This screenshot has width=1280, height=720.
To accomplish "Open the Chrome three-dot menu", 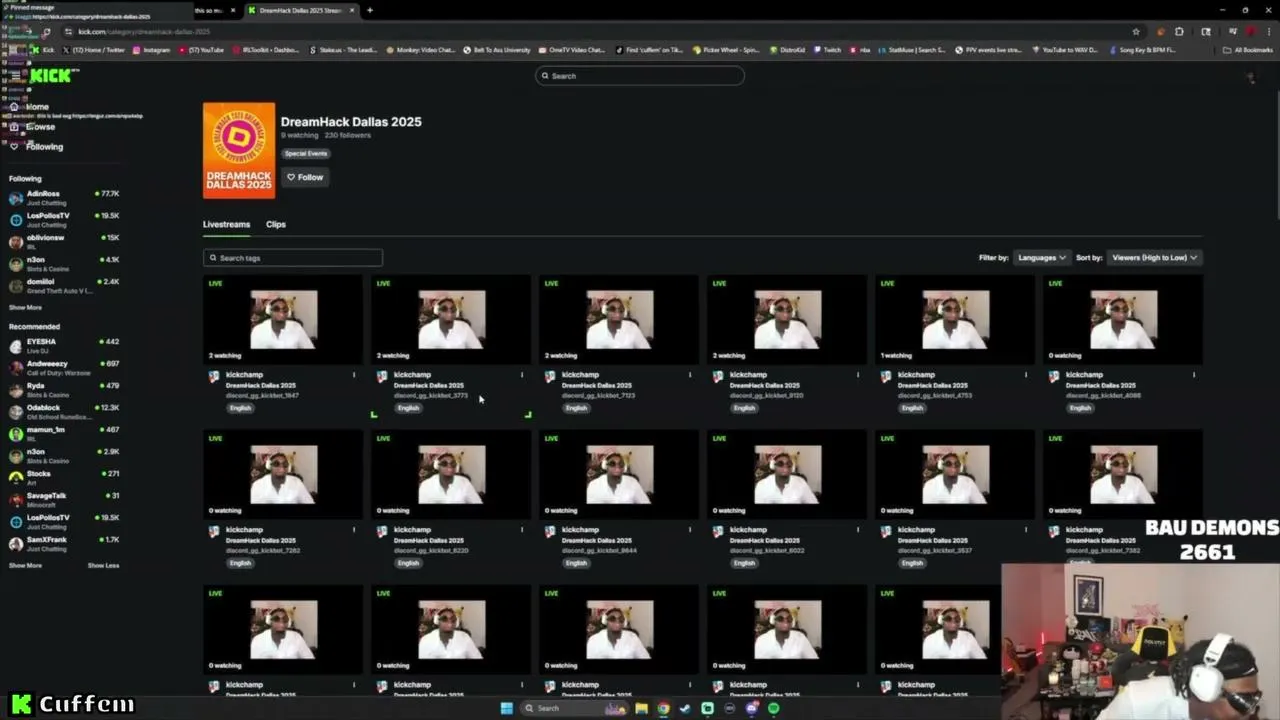I will coord(1268,31).
